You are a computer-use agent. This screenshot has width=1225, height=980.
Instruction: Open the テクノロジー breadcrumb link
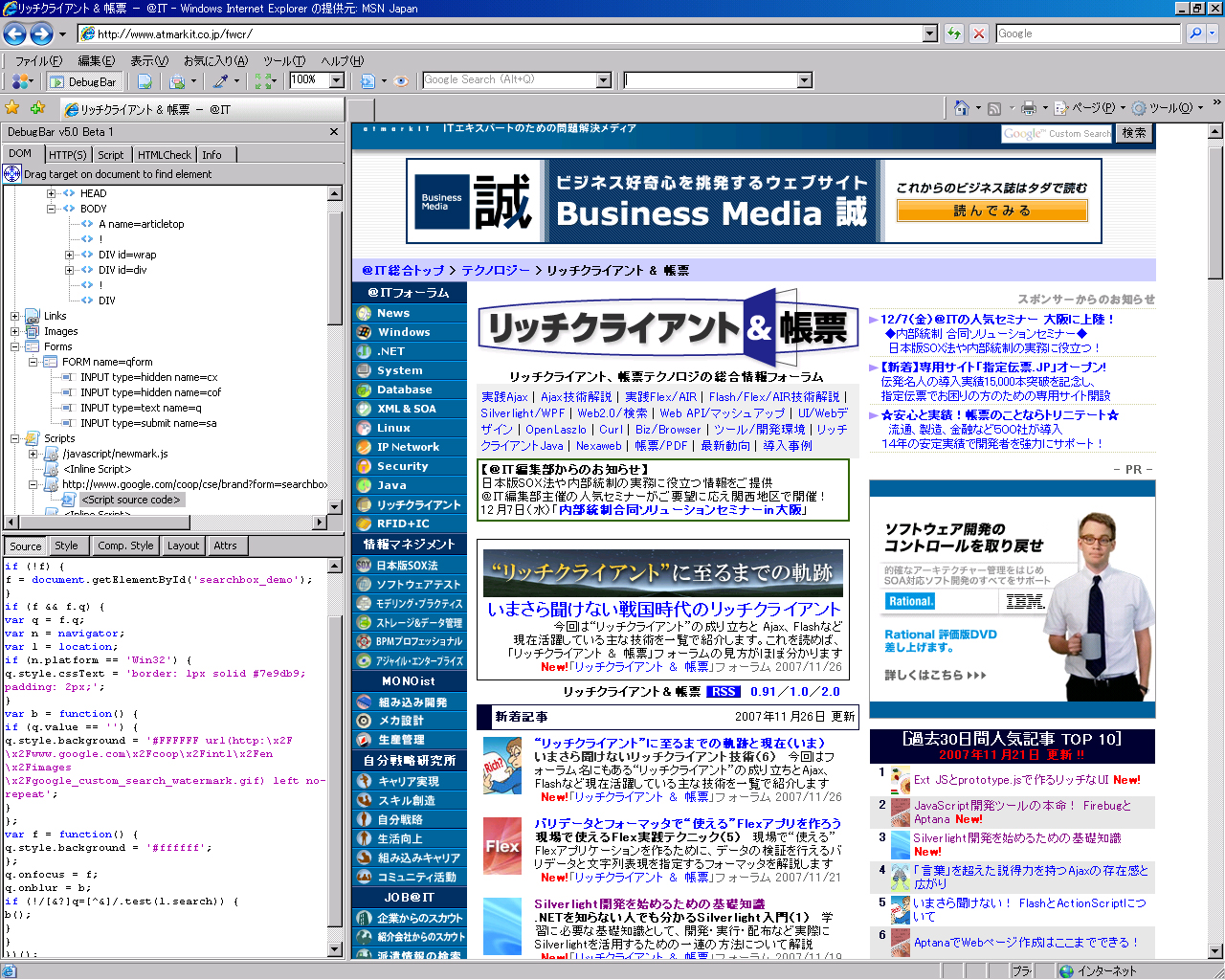[496, 271]
